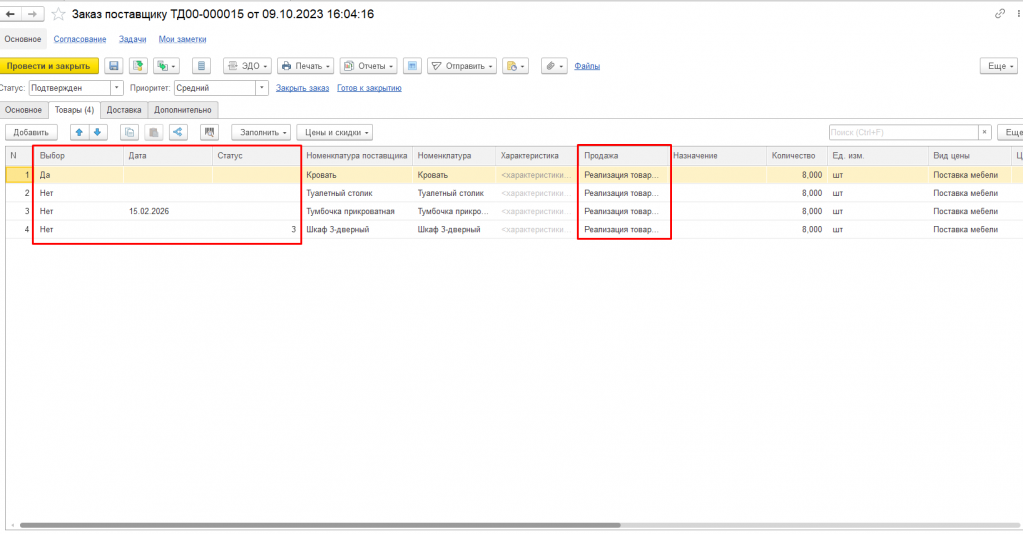Switch to the Доставка tab
The image size is (1023, 534).
124,110
